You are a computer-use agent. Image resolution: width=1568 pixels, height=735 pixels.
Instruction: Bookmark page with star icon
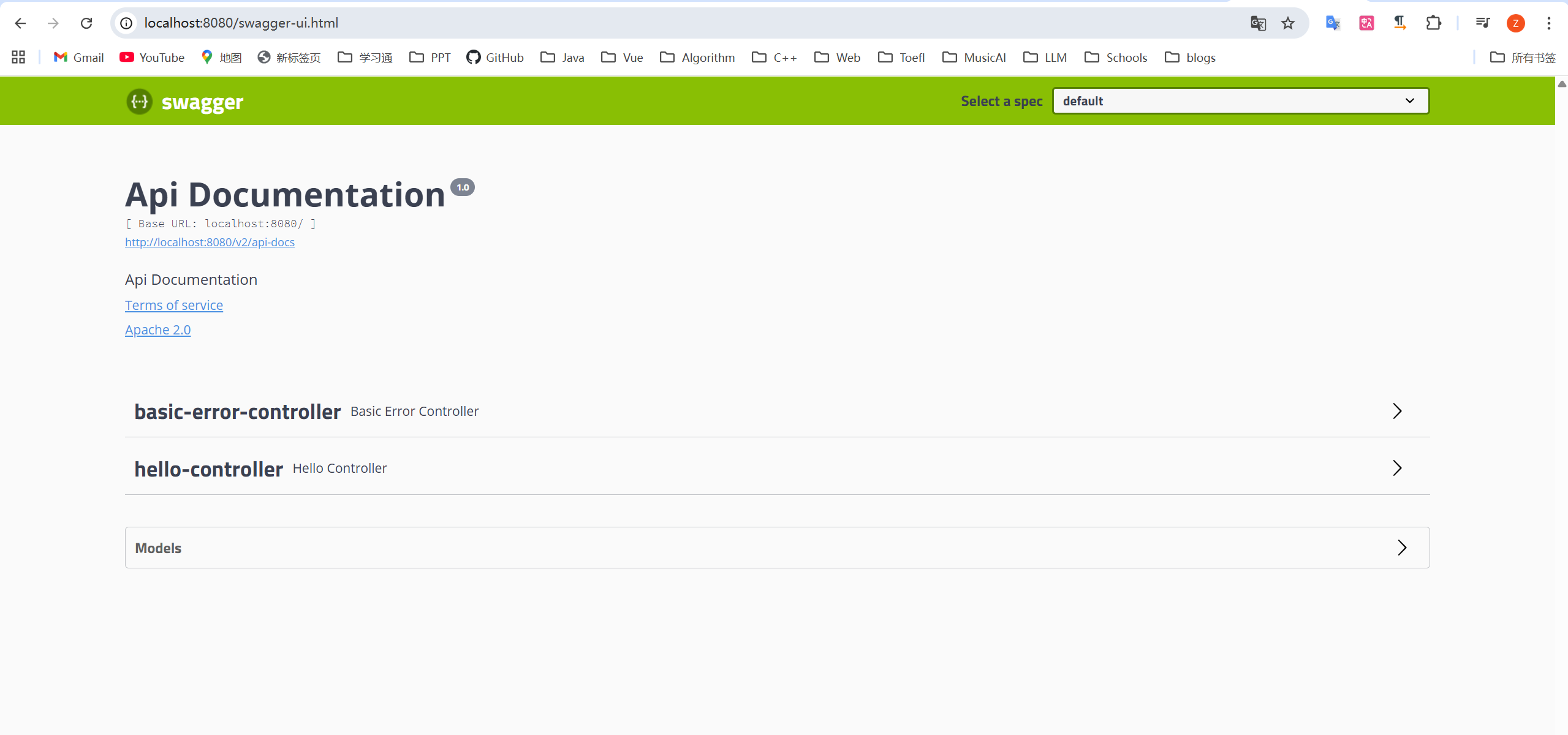click(x=1287, y=23)
